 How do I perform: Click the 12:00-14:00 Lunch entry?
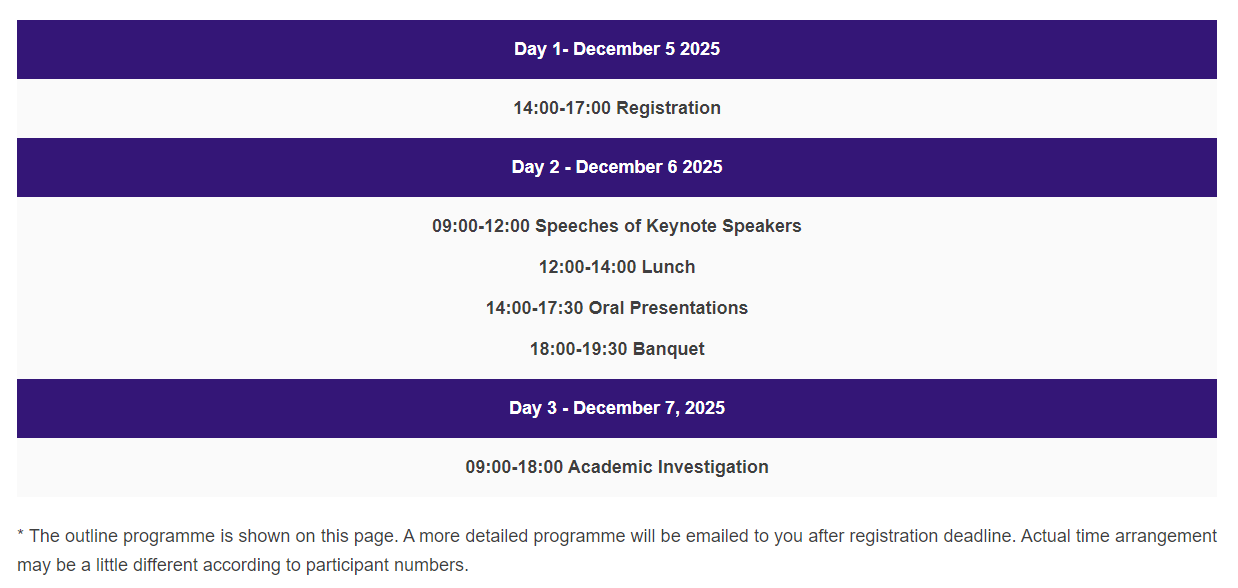tap(617, 267)
